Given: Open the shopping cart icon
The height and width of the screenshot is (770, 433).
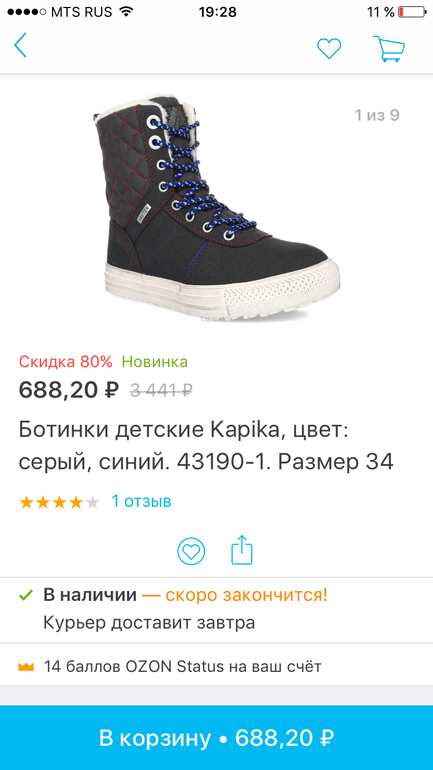Looking at the screenshot, I should point(389,49).
